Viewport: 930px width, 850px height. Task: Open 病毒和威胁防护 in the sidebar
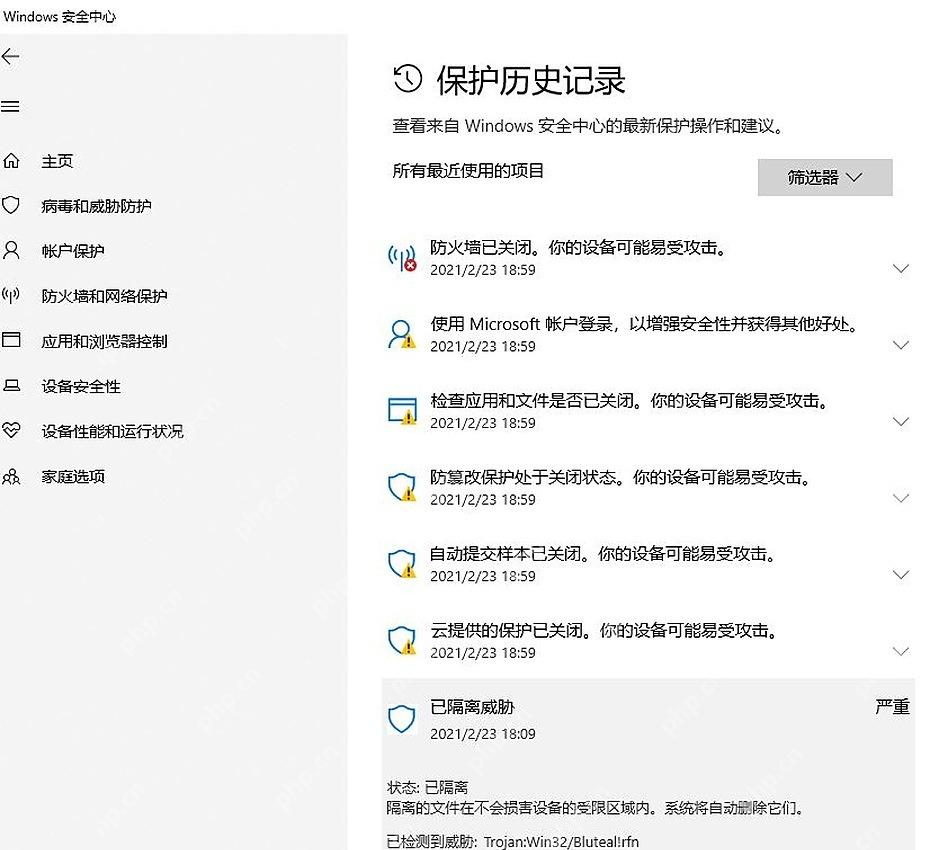click(x=97, y=206)
